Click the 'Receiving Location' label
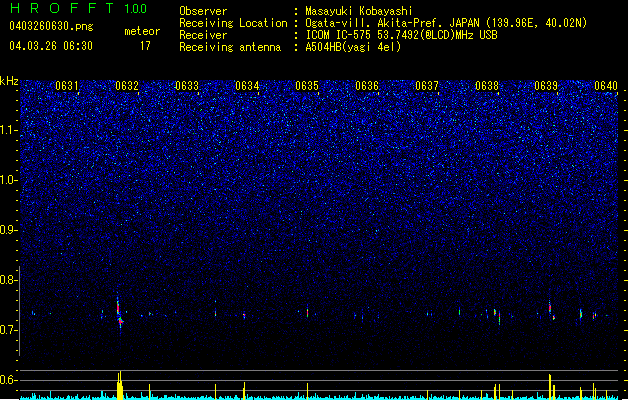Viewport: 629px width, 400px height. pos(233,23)
